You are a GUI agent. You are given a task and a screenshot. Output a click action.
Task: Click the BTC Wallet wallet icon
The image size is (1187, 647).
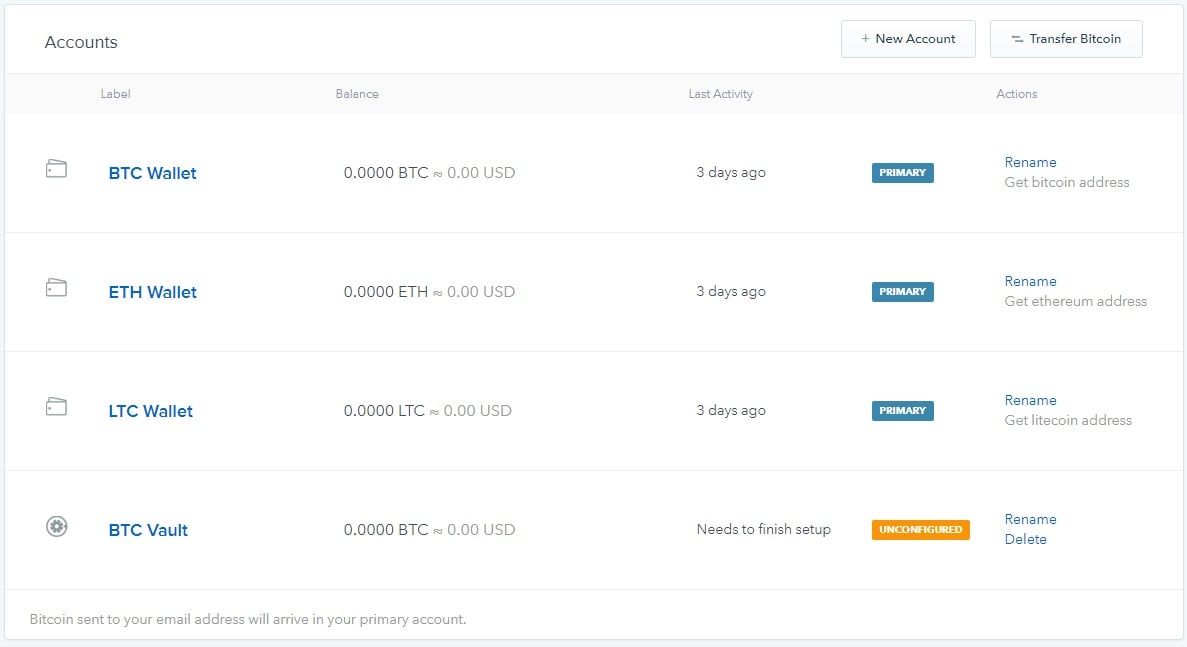[x=57, y=168]
